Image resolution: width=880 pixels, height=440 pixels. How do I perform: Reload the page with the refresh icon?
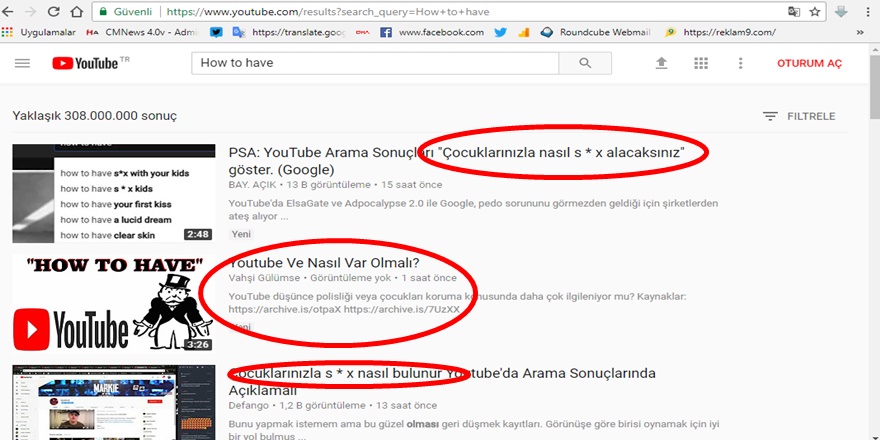click(x=53, y=12)
